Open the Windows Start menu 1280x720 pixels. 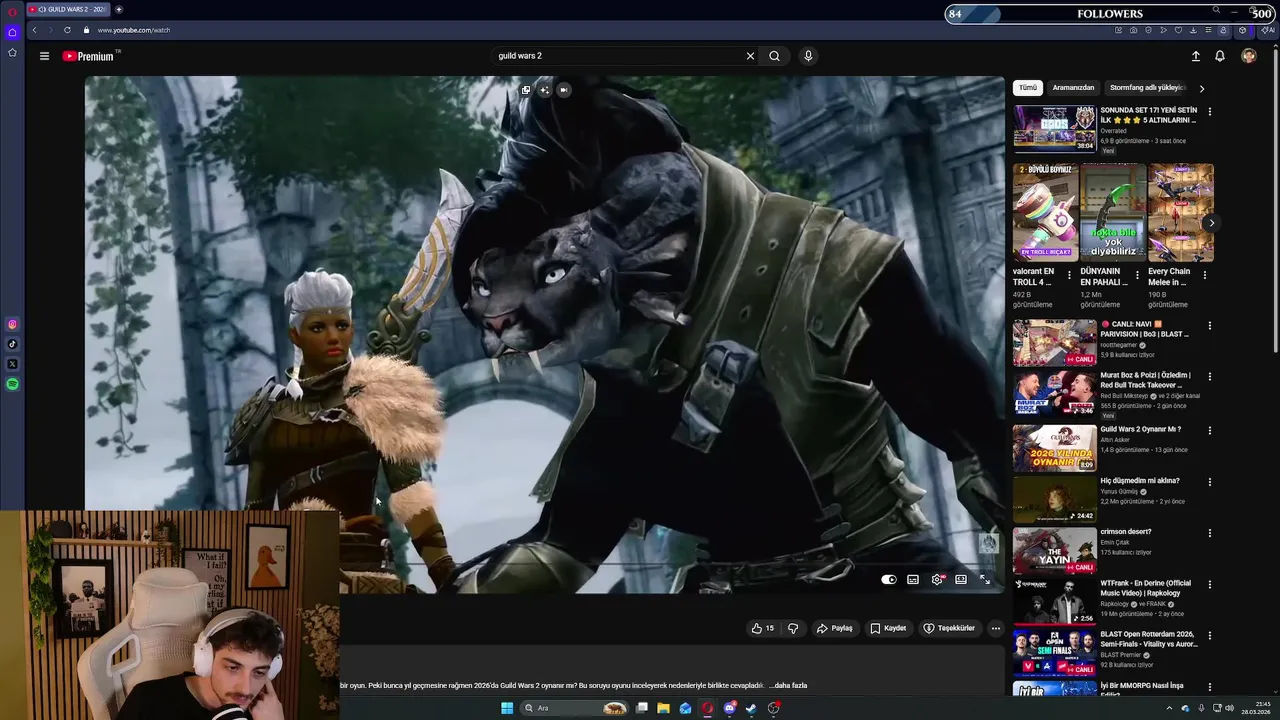tap(507, 708)
